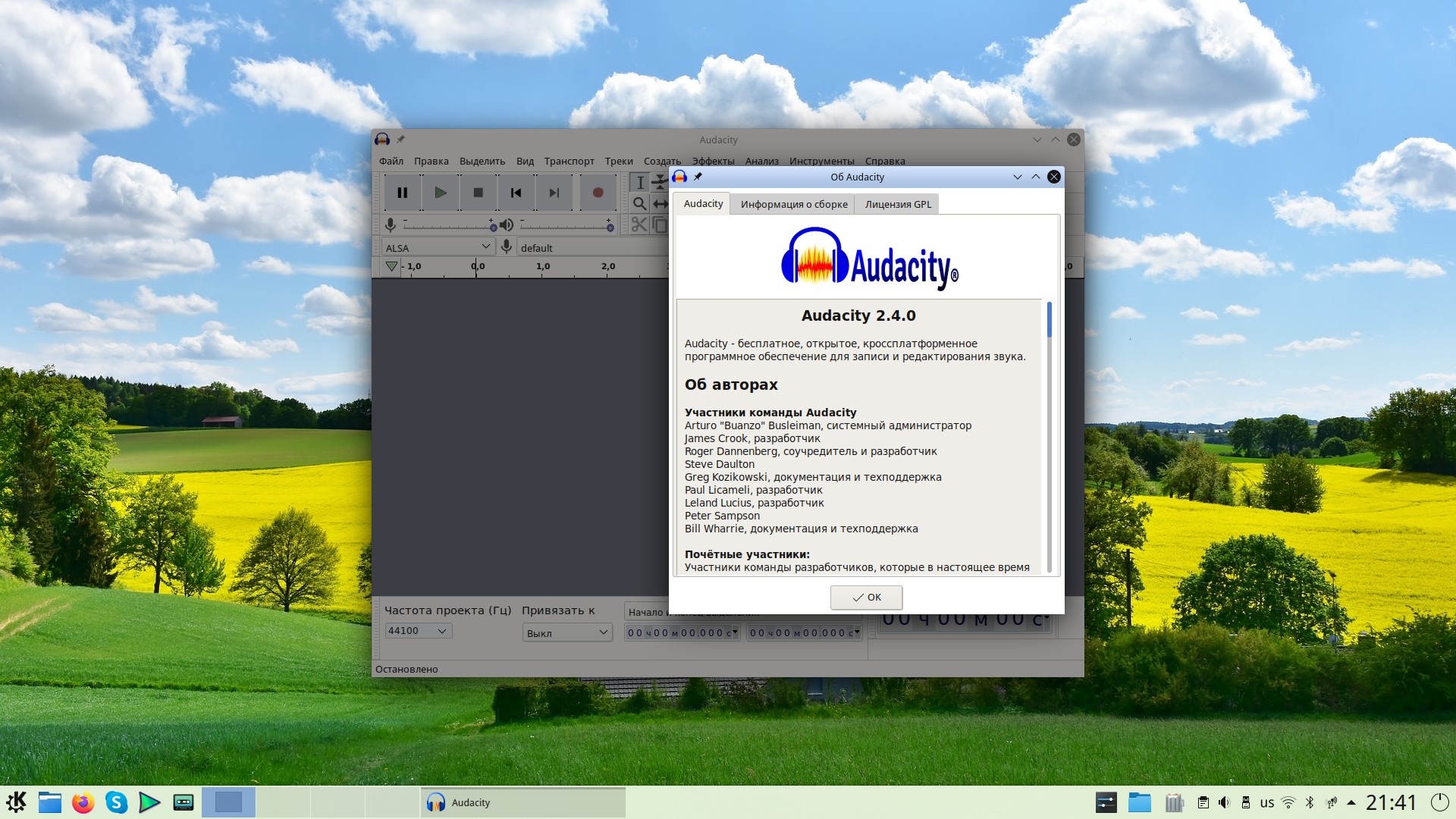1456x819 pixels.
Task: Open the snap-to 'Выкл' dropdown
Action: pos(566,632)
